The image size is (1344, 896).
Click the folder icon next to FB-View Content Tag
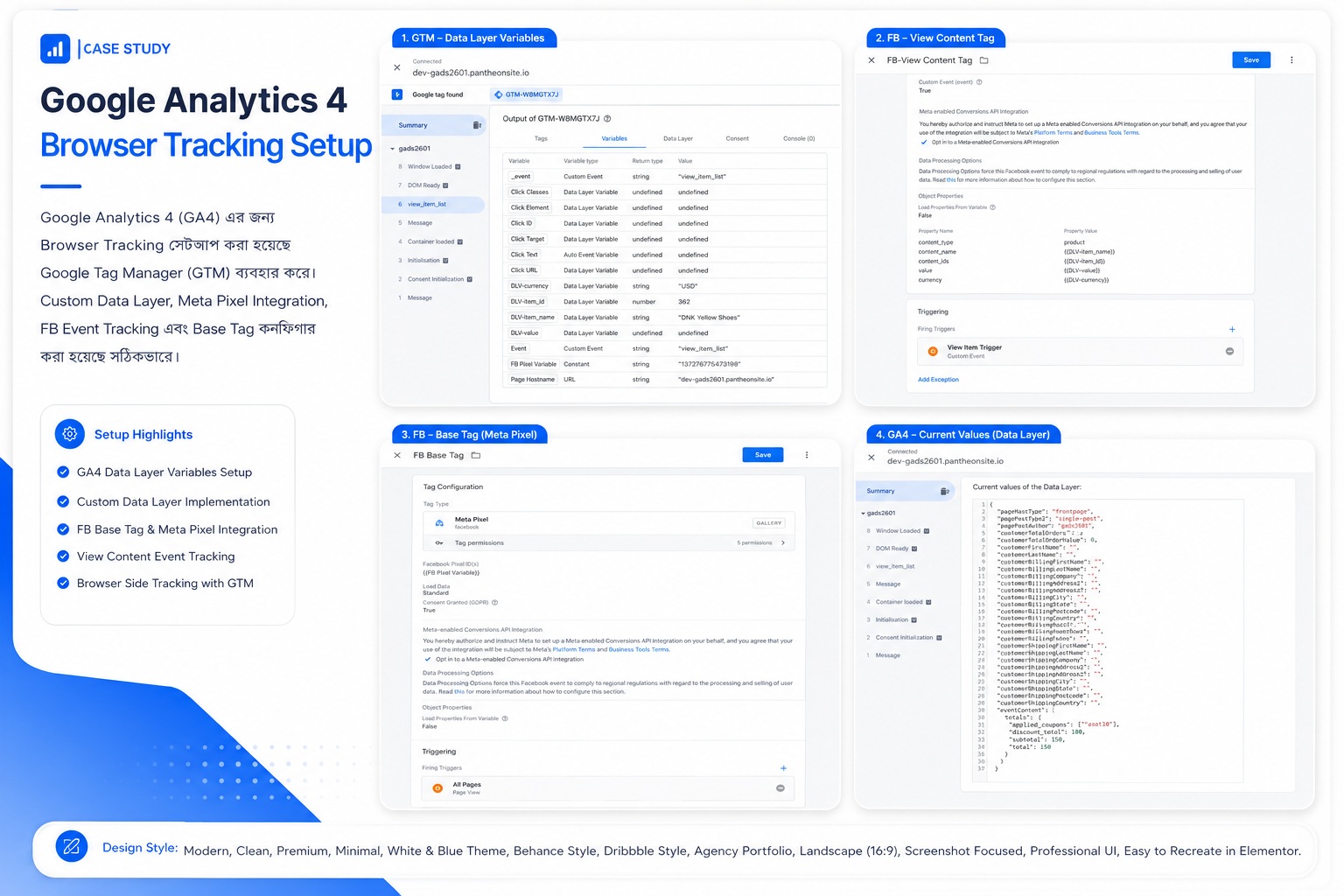983,60
